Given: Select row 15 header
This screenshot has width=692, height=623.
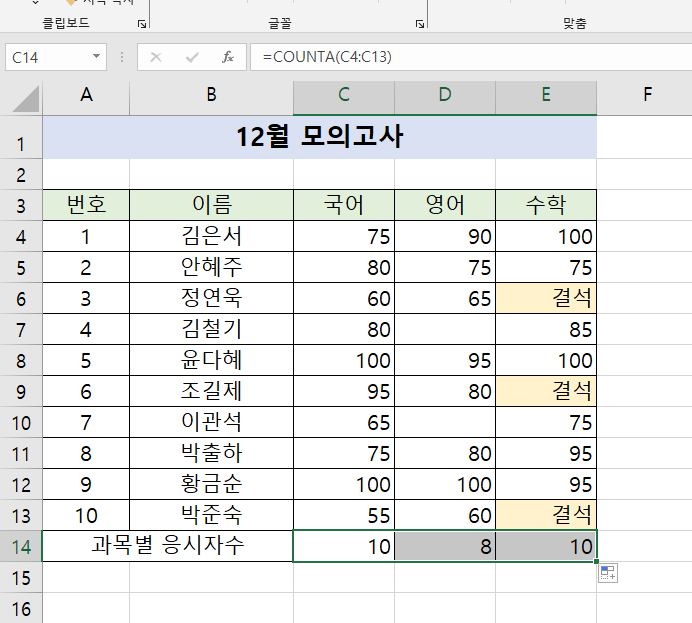Looking at the screenshot, I should 21,577.
